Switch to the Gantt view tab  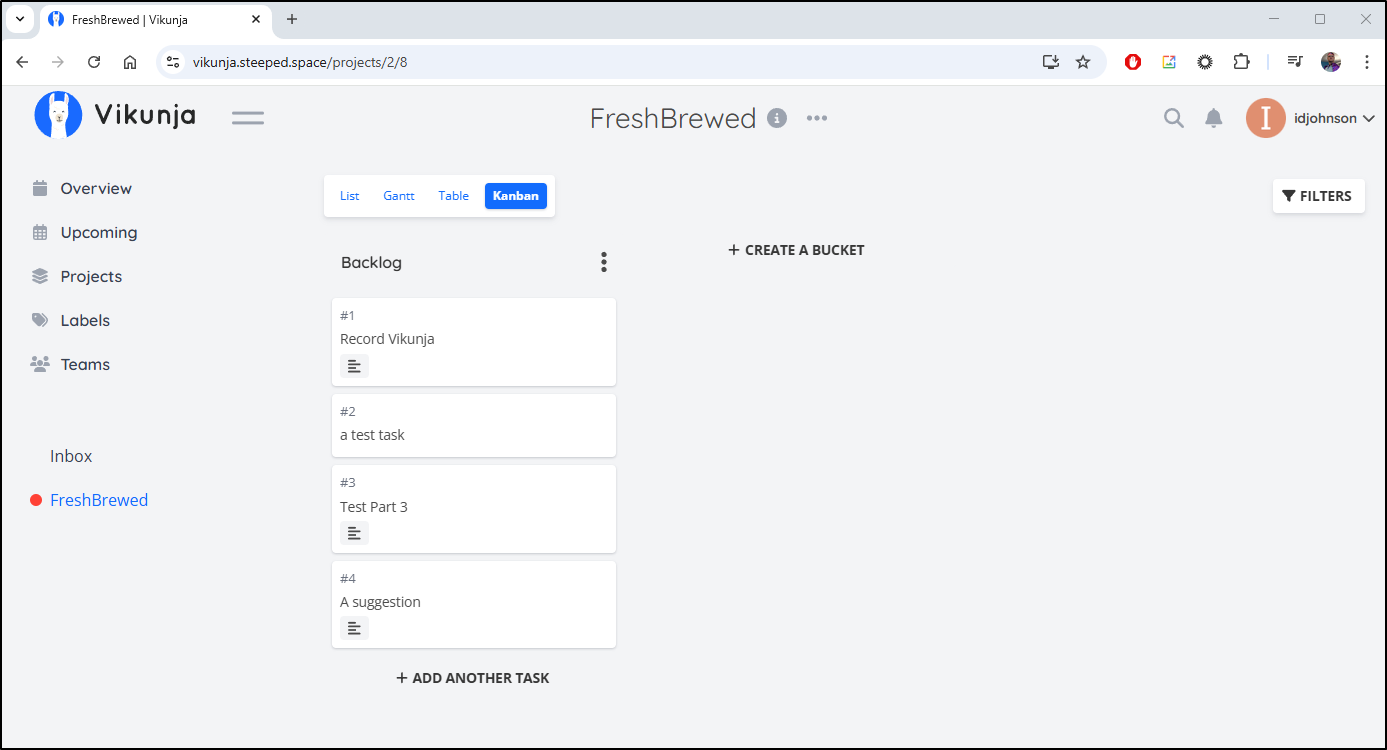tap(399, 196)
